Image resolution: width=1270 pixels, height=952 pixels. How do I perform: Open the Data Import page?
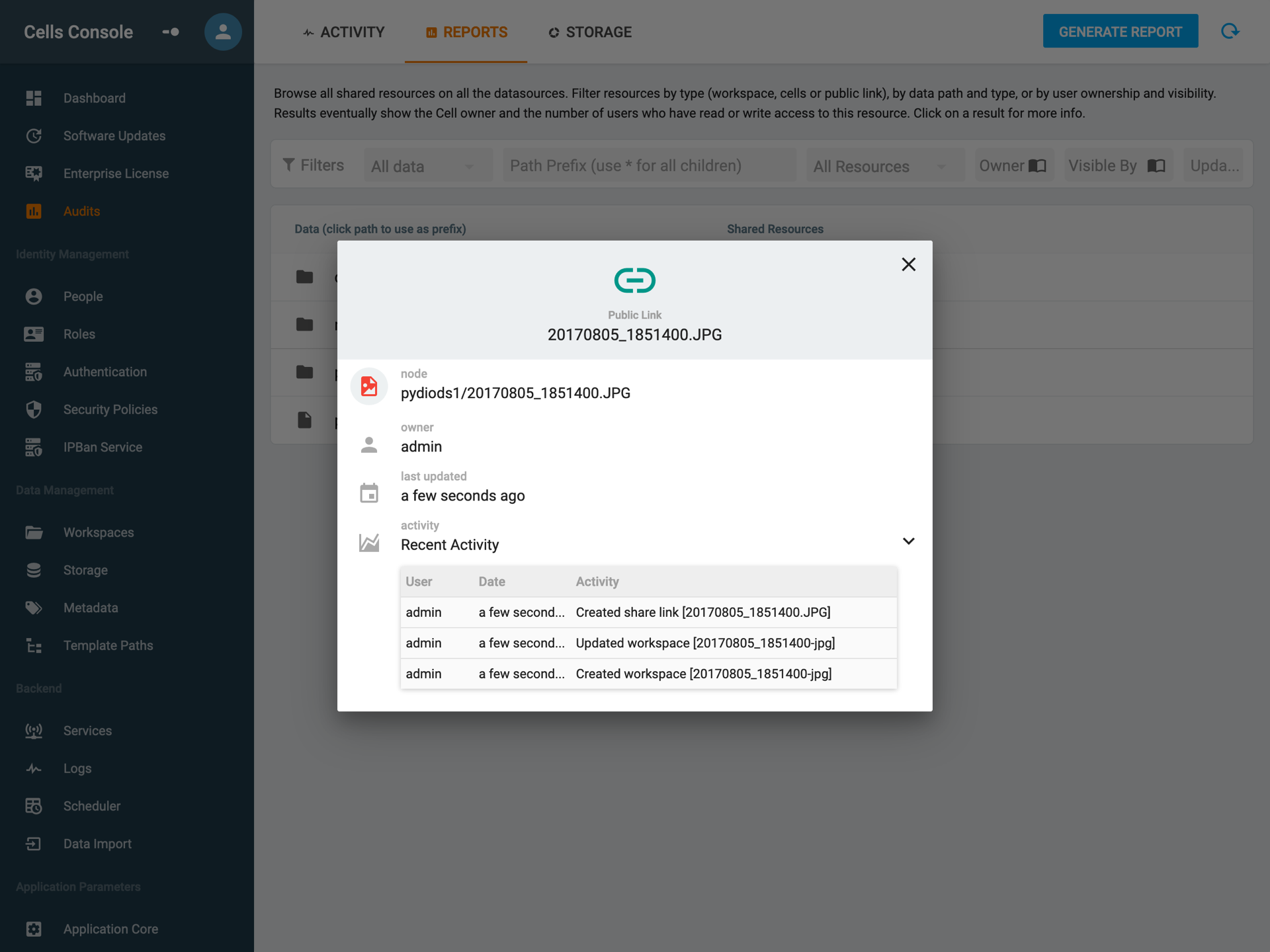(97, 844)
